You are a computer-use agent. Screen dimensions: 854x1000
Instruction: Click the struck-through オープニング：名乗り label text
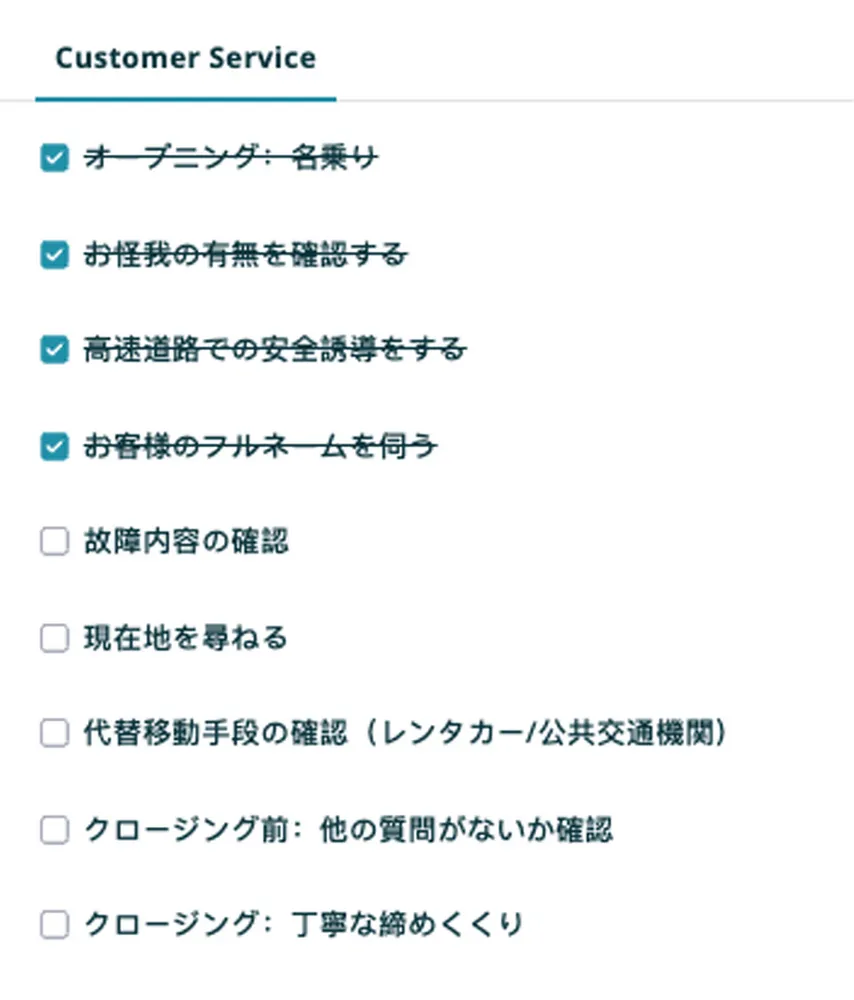click(231, 158)
